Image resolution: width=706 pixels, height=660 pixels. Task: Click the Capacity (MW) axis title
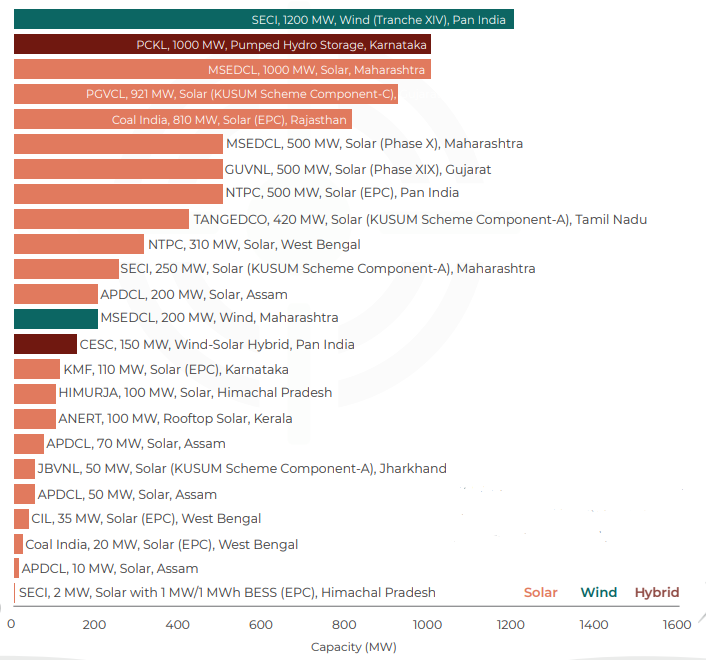click(x=354, y=647)
